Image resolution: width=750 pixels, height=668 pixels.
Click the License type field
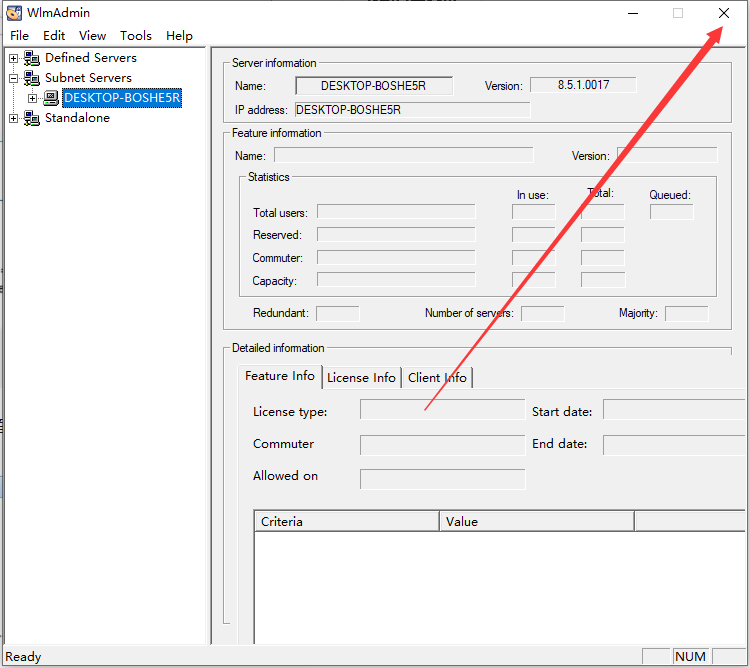tap(442, 411)
